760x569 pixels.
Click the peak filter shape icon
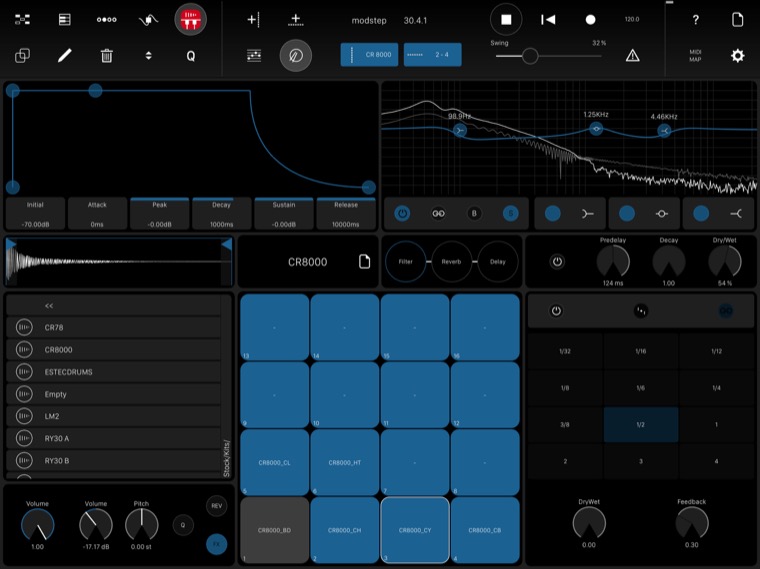[x=662, y=214]
